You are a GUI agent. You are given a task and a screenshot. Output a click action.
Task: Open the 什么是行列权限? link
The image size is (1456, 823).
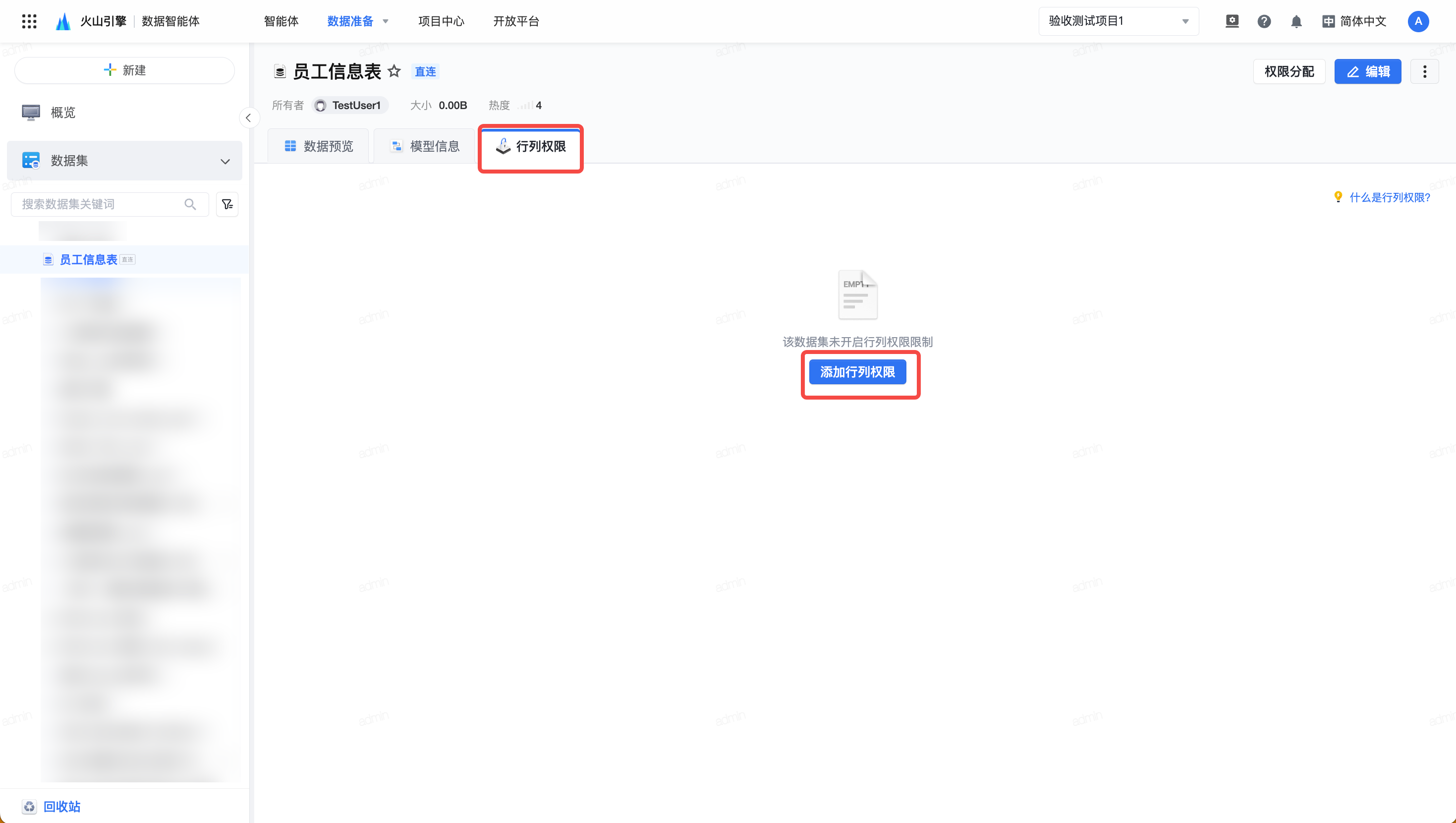[1389, 197]
